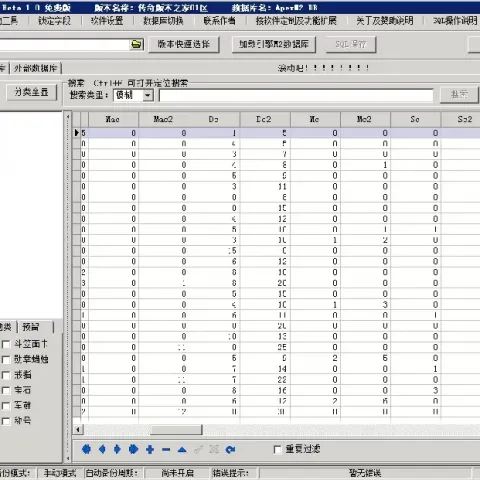Open the 按软件定制及功能扩展 menu

coord(296,21)
